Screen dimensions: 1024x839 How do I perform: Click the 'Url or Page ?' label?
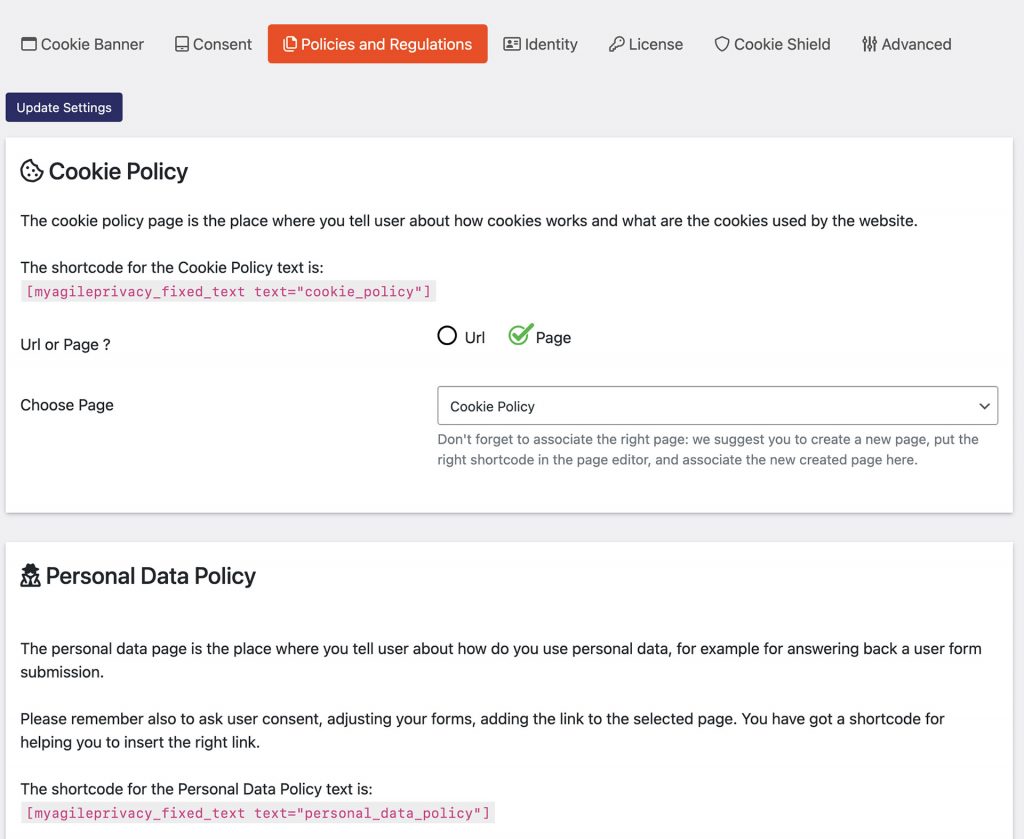[x=65, y=344]
